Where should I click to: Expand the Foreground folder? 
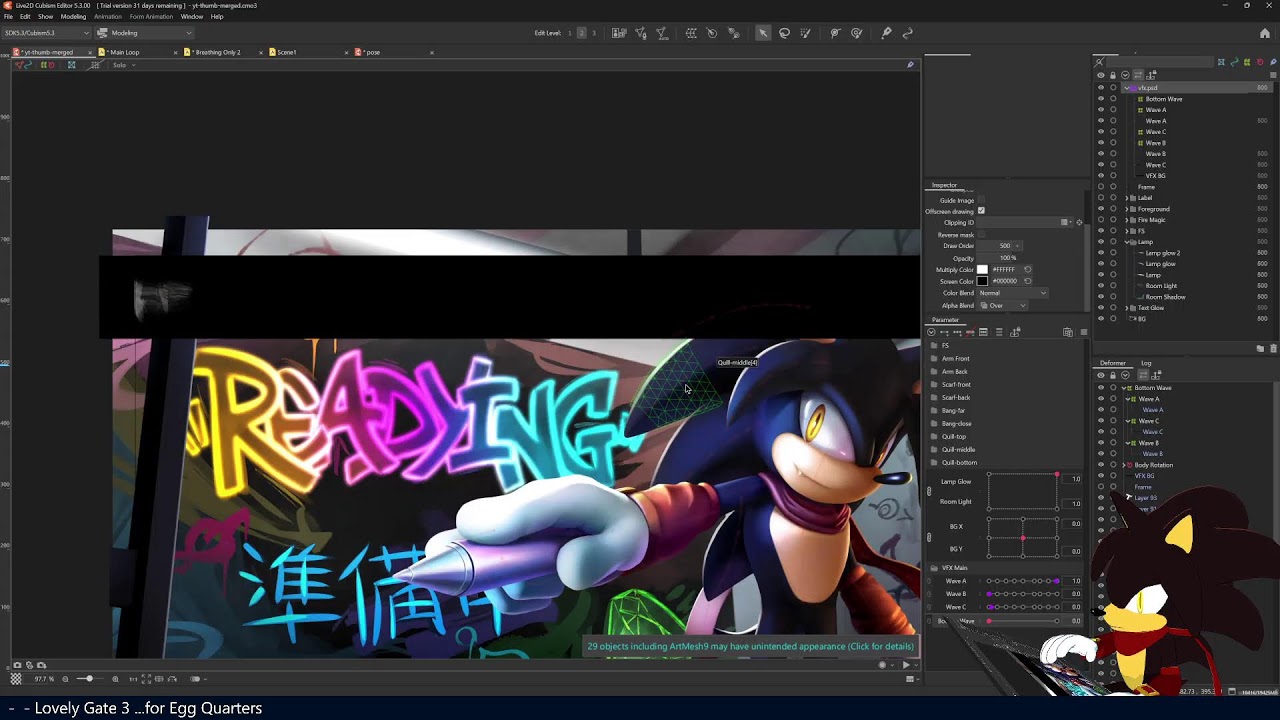click(x=1128, y=209)
